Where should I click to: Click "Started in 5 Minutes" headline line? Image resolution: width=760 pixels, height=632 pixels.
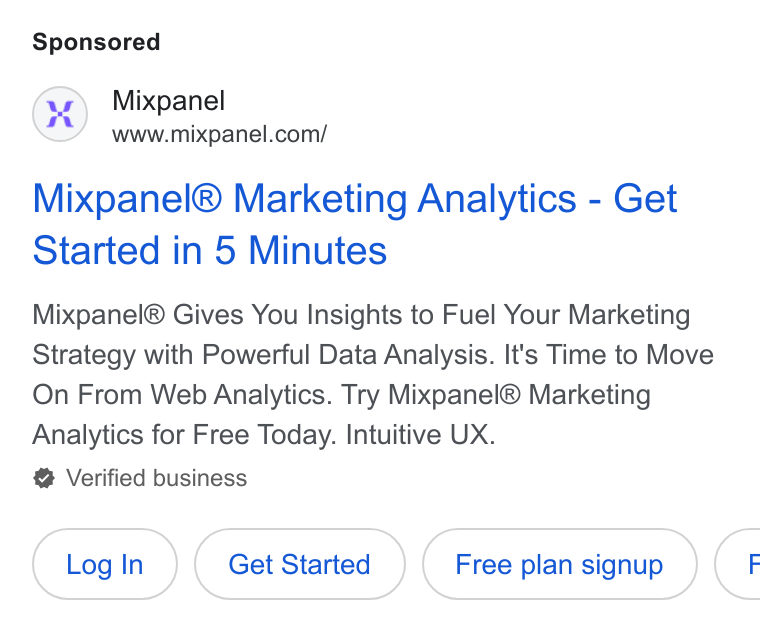[x=210, y=251]
